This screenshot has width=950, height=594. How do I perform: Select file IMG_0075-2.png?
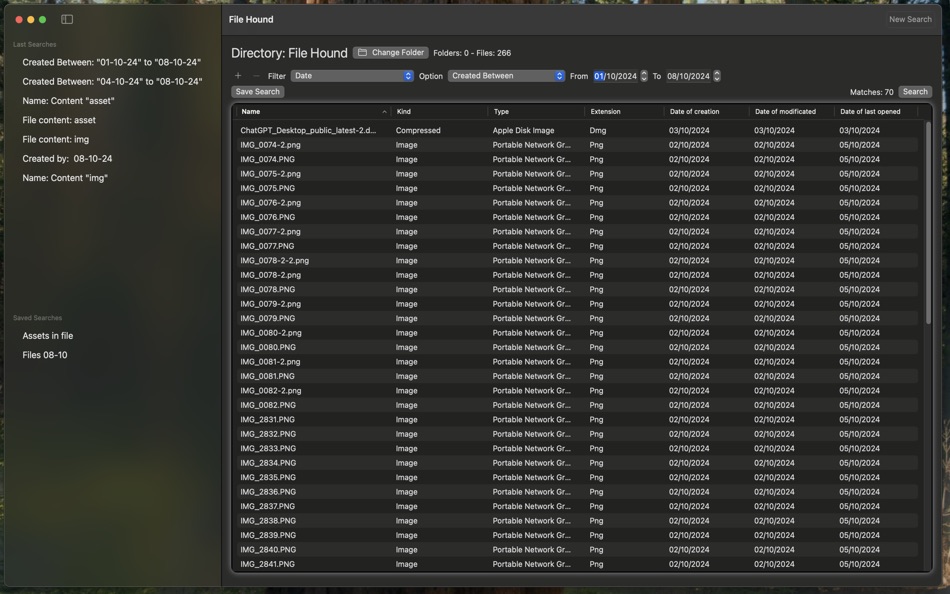[x=577, y=174]
